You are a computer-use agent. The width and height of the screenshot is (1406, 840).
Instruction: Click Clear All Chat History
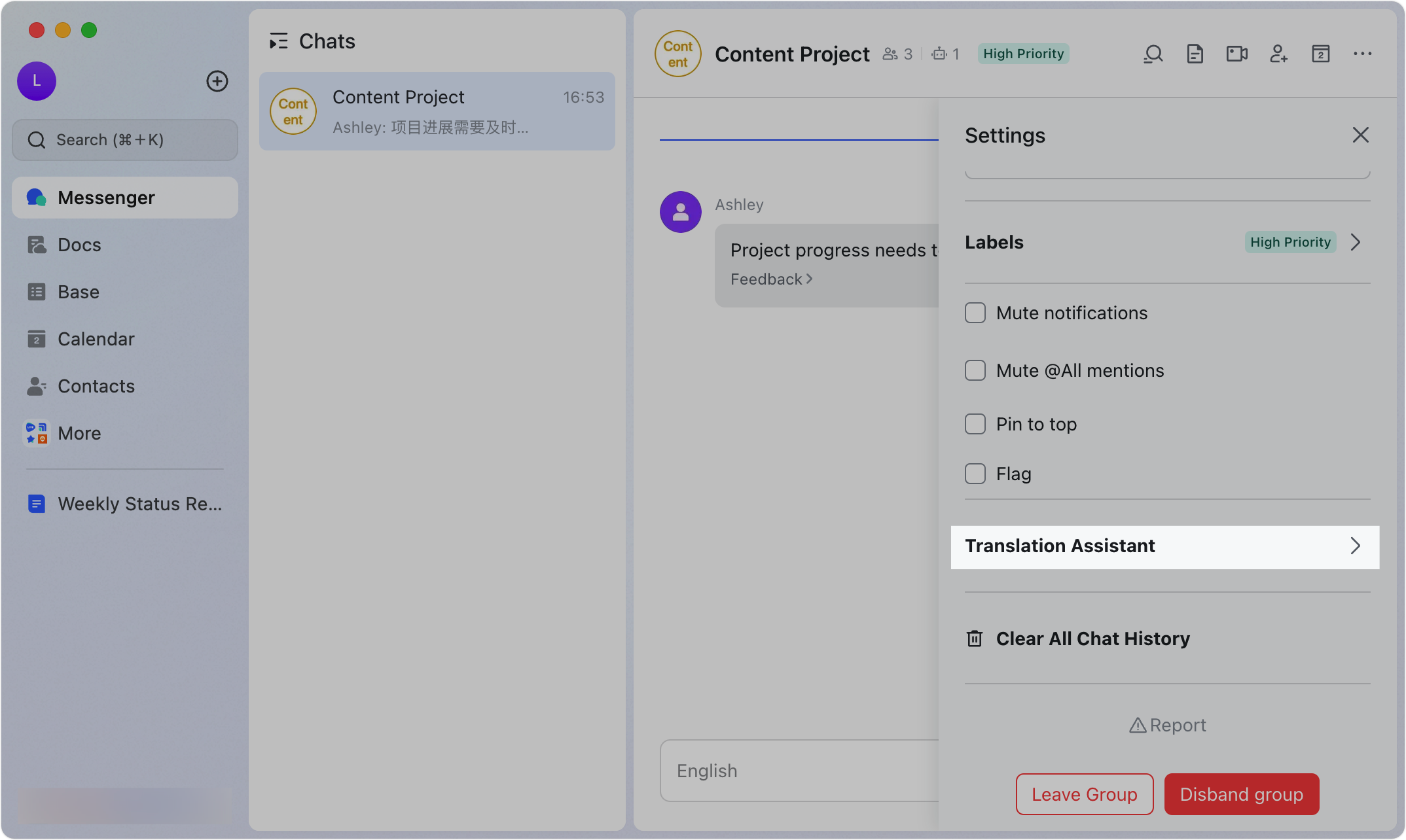1092,639
